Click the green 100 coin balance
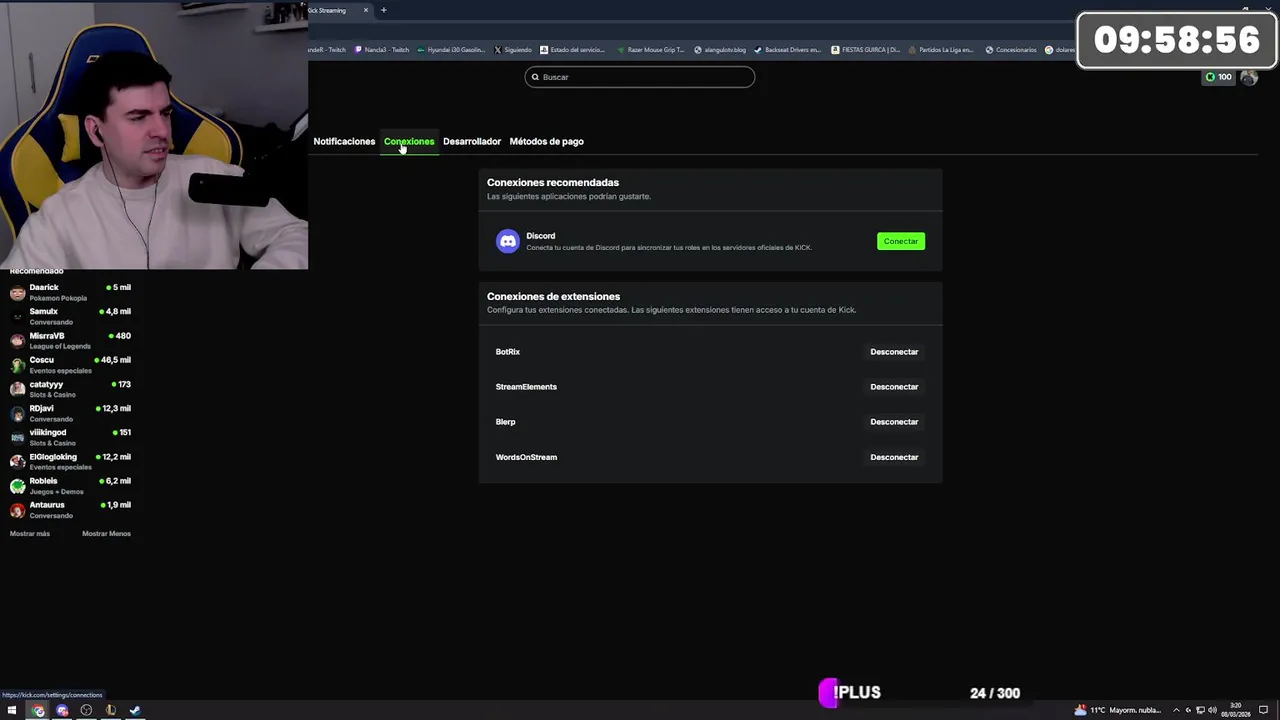This screenshot has width=1280, height=720. pos(1219,77)
